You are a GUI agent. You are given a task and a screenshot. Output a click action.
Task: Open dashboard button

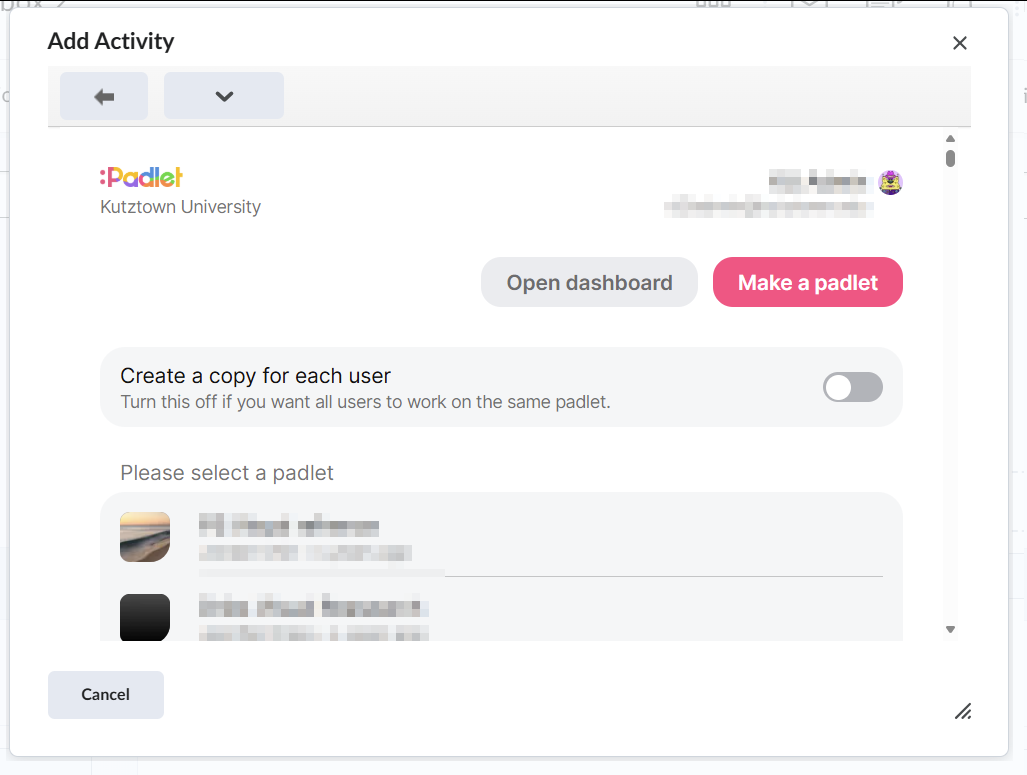[x=589, y=282]
